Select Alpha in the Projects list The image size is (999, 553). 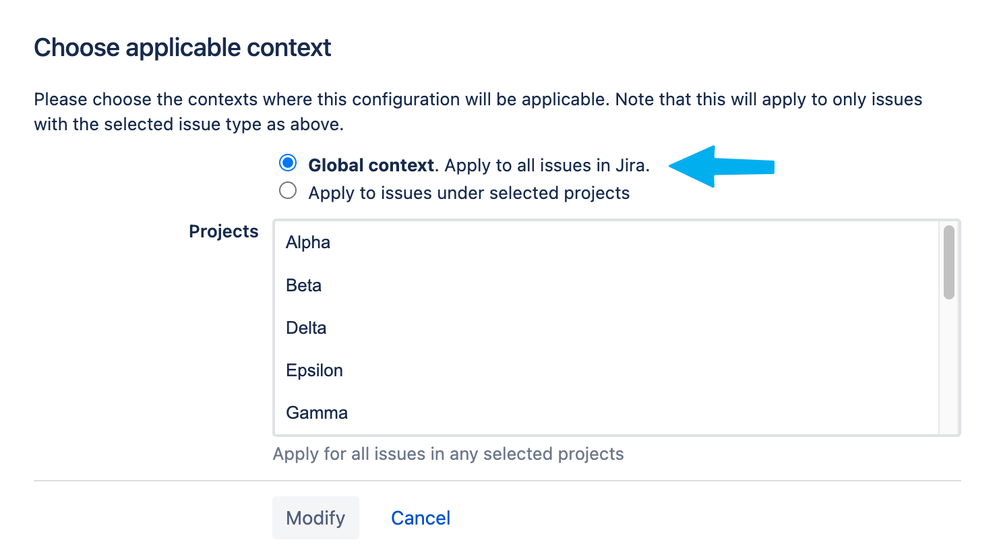607,243
